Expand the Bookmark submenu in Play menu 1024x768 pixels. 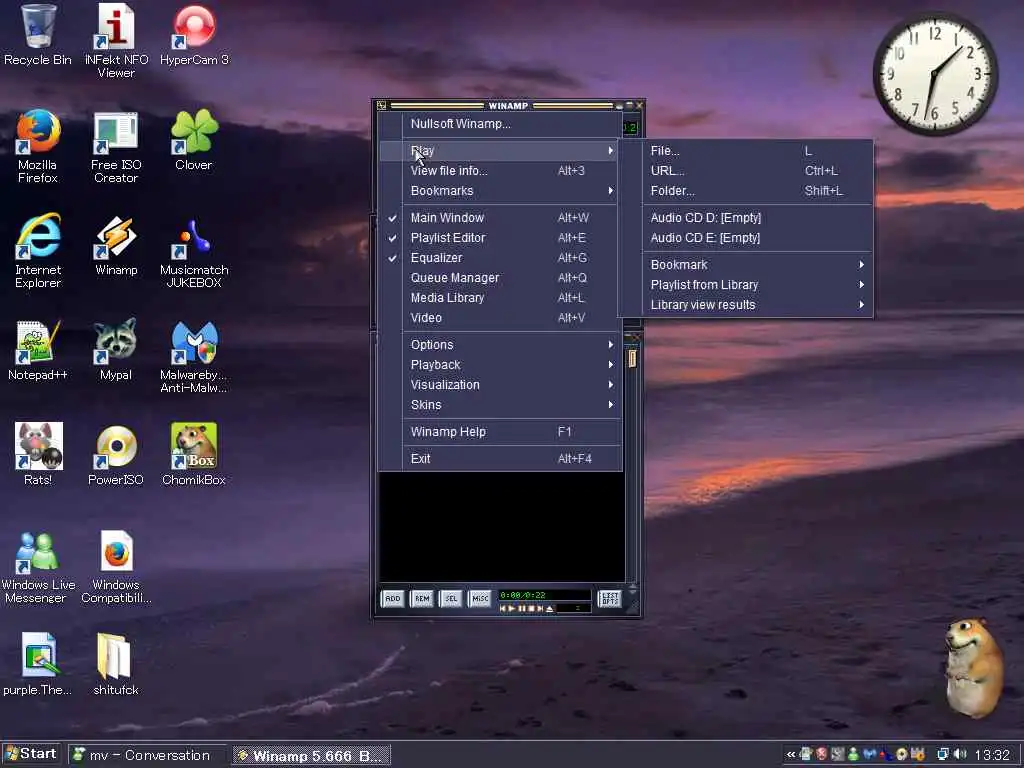click(x=746, y=264)
